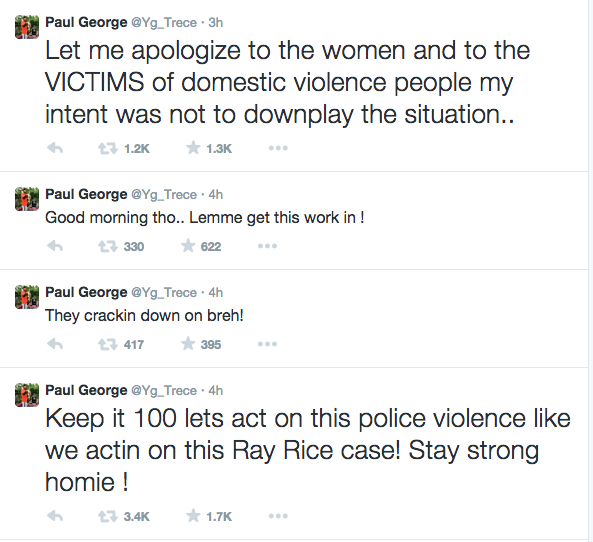Favorite the tweet with 1.3K stars
The height and width of the screenshot is (542, 593).
click(193, 148)
